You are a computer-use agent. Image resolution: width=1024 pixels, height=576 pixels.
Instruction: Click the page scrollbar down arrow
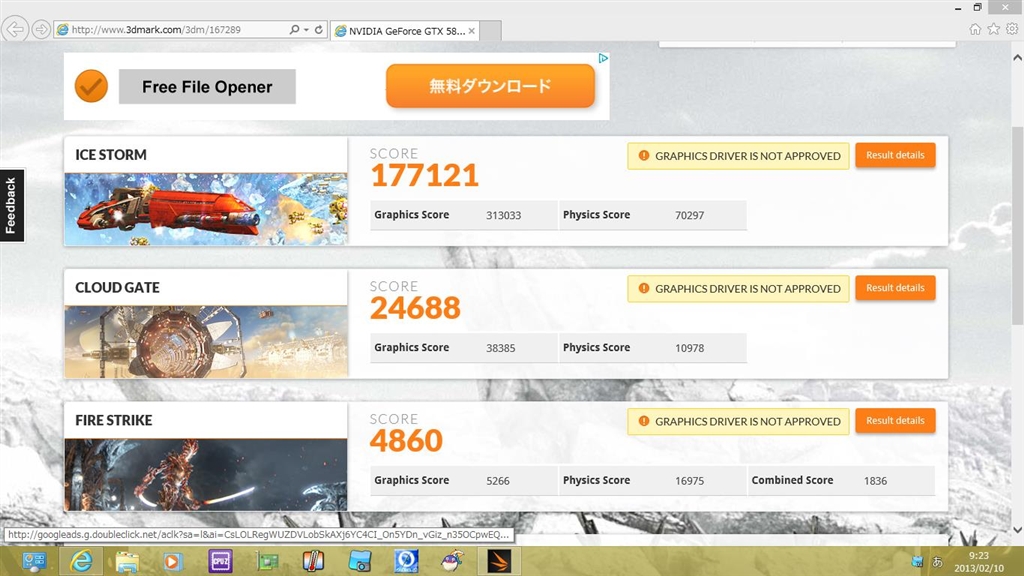pyautogui.click(x=1017, y=529)
